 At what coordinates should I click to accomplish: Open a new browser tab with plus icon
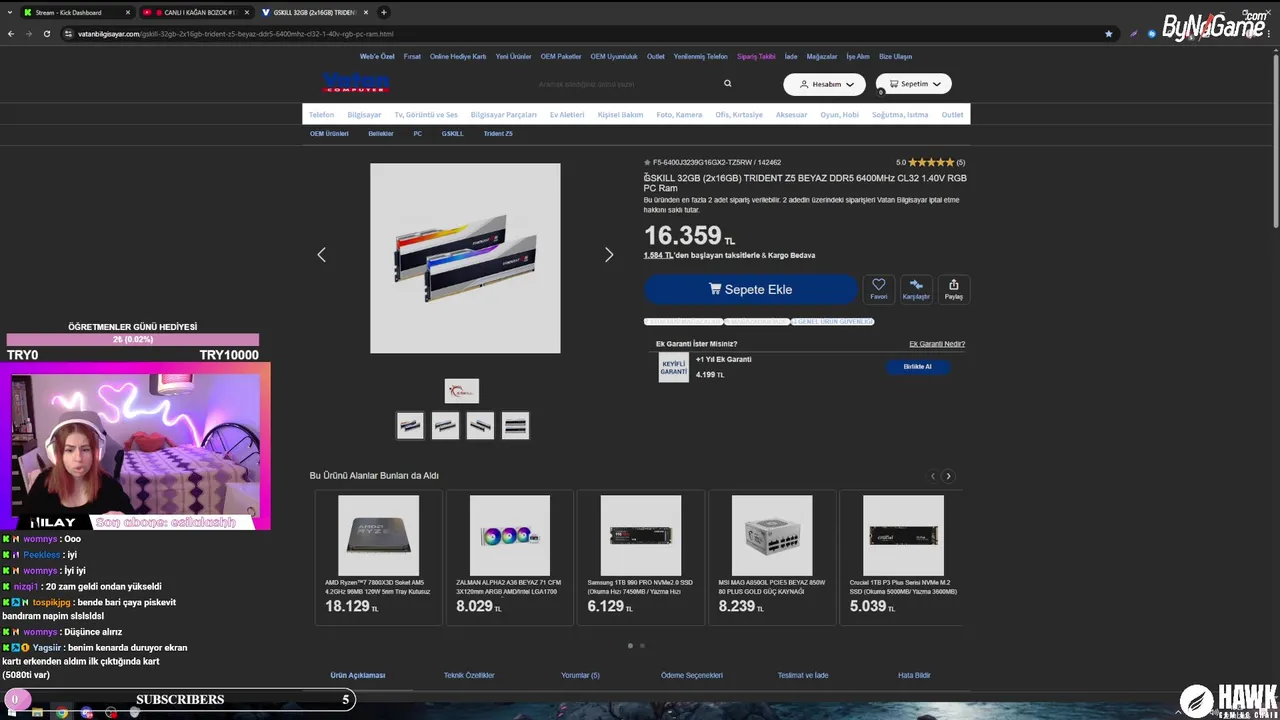[x=384, y=12]
